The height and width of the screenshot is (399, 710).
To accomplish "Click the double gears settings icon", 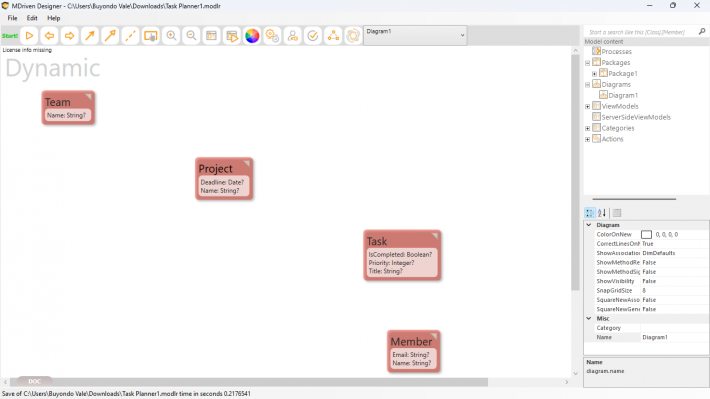I will click(273, 36).
